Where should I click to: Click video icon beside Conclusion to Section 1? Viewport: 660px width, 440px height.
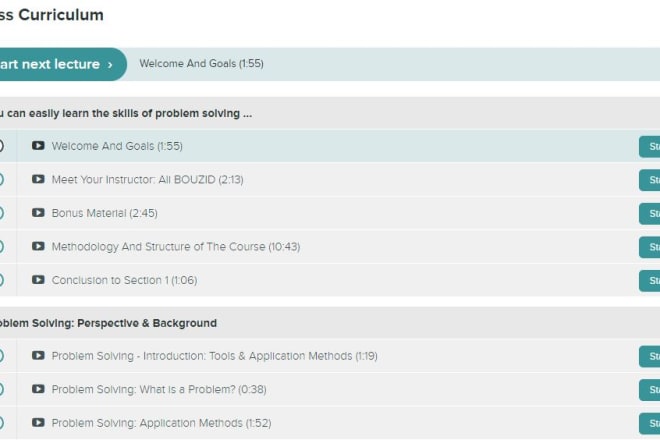click(38, 280)
